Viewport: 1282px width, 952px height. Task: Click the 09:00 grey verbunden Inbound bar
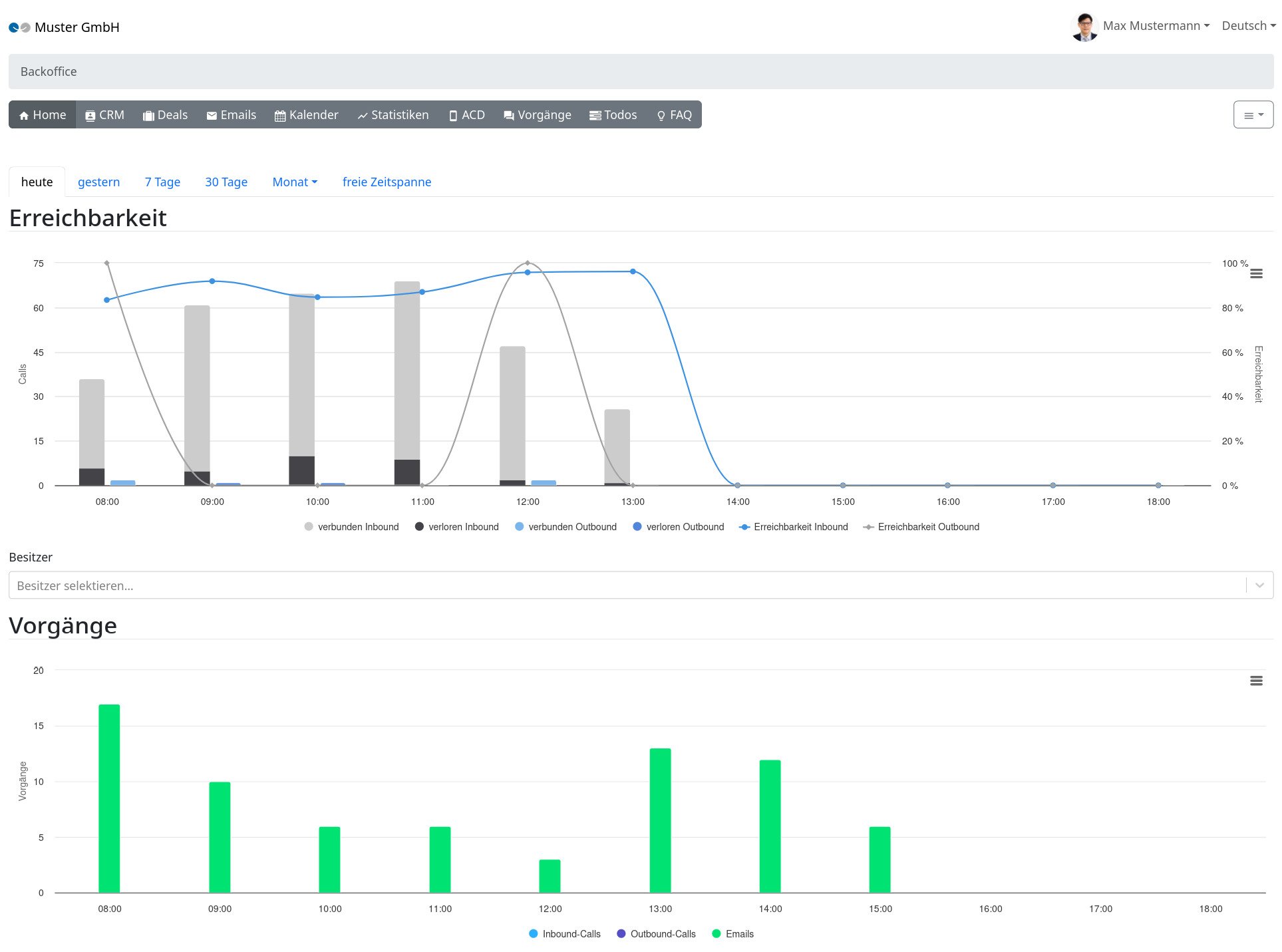[197, 389]
